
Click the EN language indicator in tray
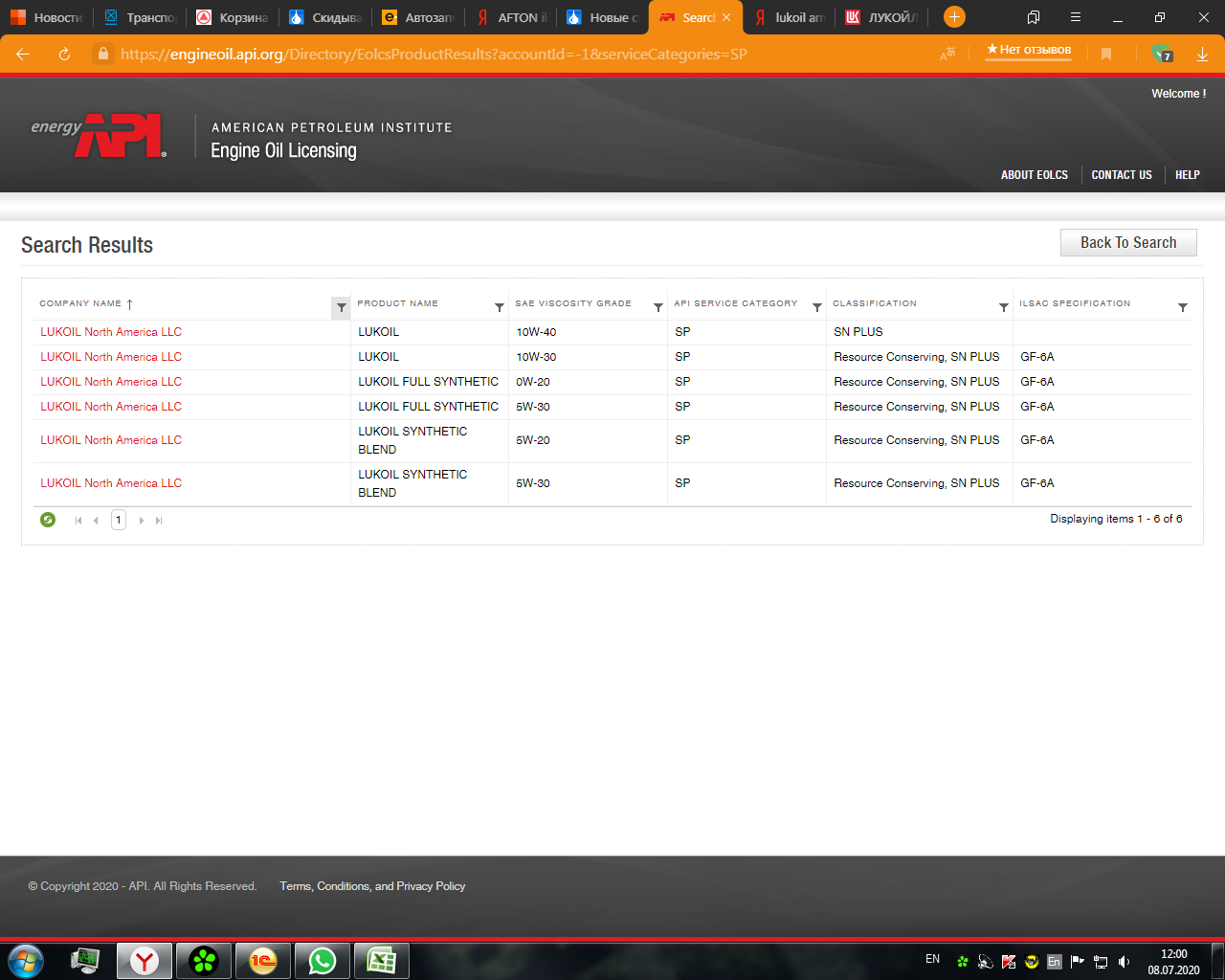[933, 959]
